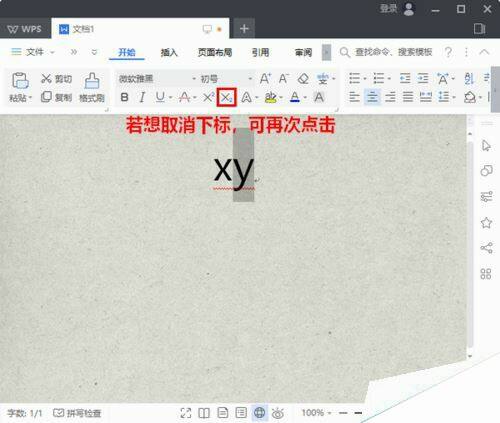
Task: Decrease paragraph indent
Action: [x=405, y=79]
